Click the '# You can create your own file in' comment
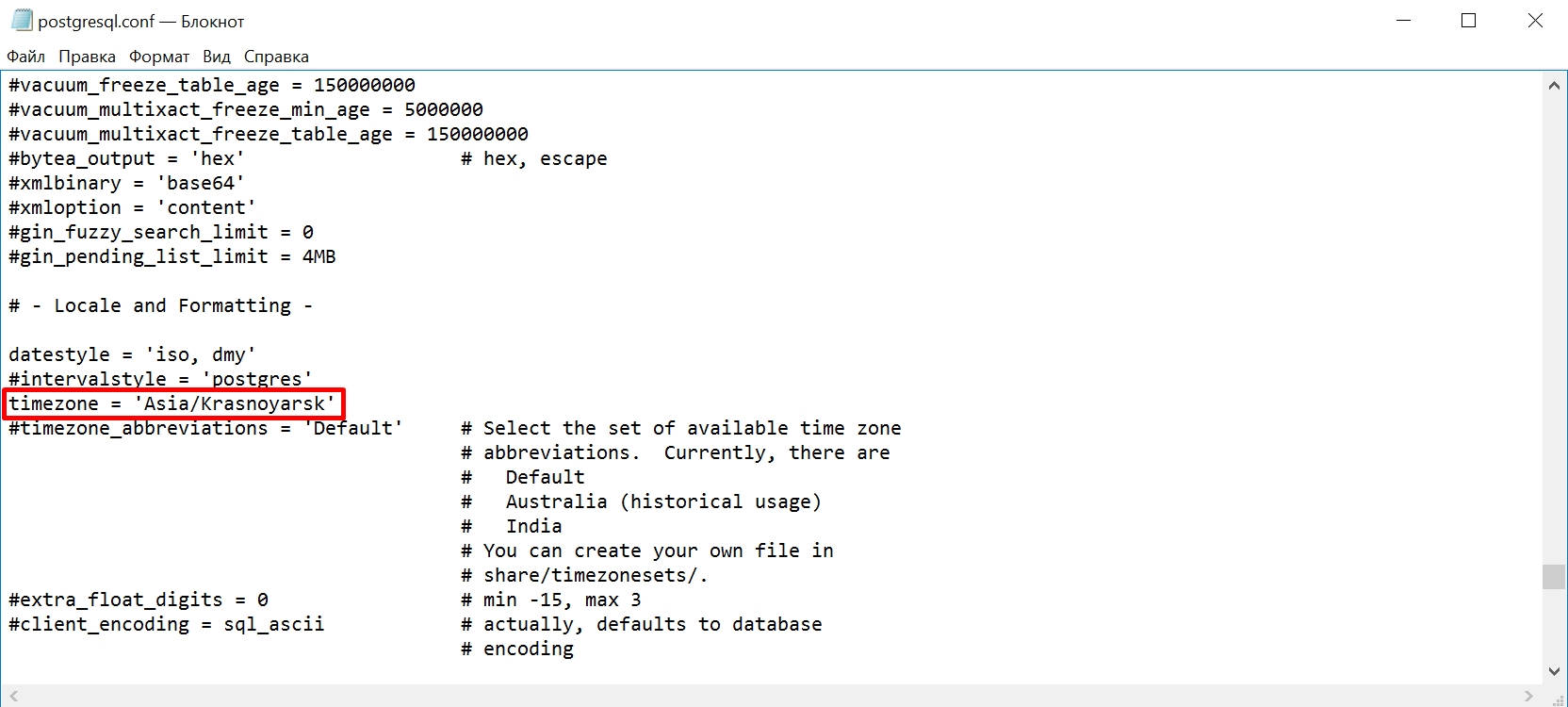The height and width of the screenshot is (707, 1568). click(x=647, y=551)
